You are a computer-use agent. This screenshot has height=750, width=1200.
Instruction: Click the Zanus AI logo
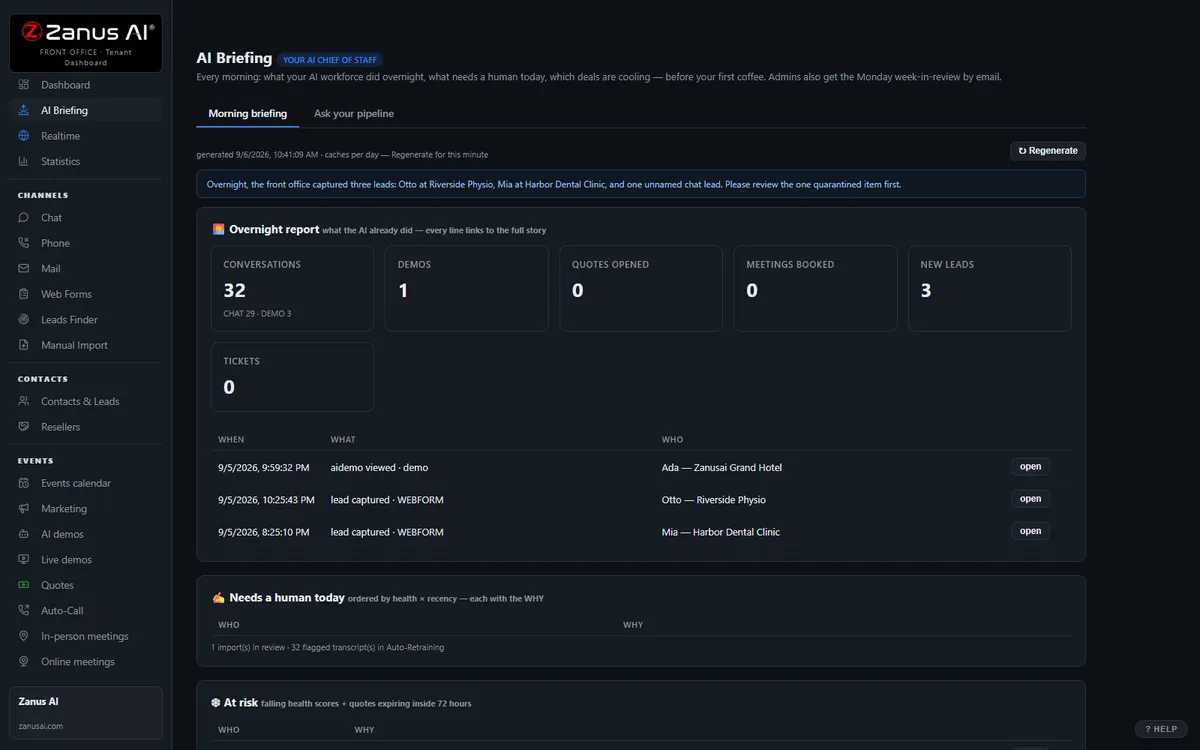pyautogui.click(x=86, y=43)
